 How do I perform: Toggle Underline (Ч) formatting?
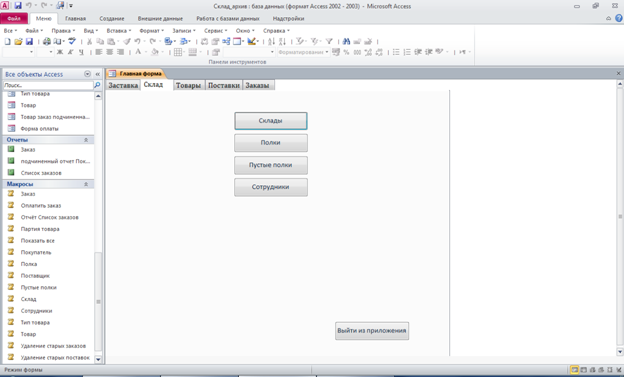[x=81, y=52]
